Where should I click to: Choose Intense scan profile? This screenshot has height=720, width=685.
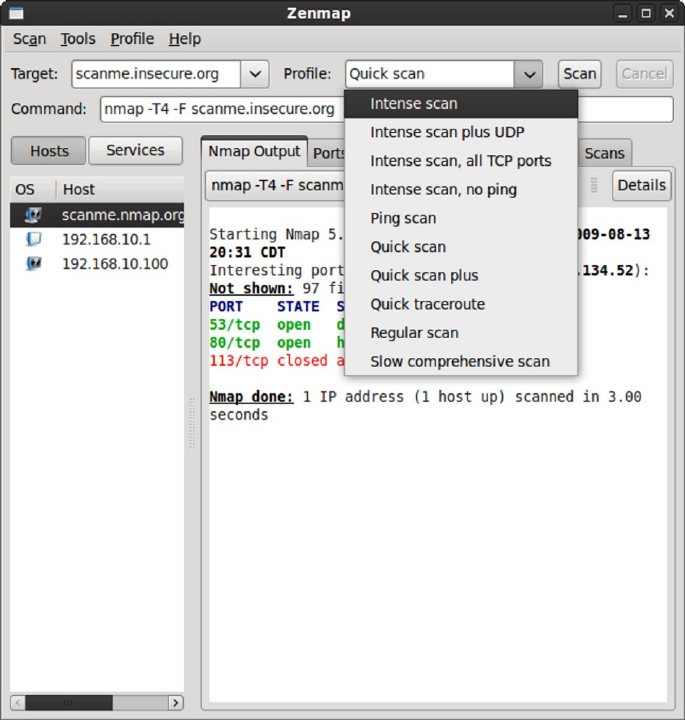point(461,104)
